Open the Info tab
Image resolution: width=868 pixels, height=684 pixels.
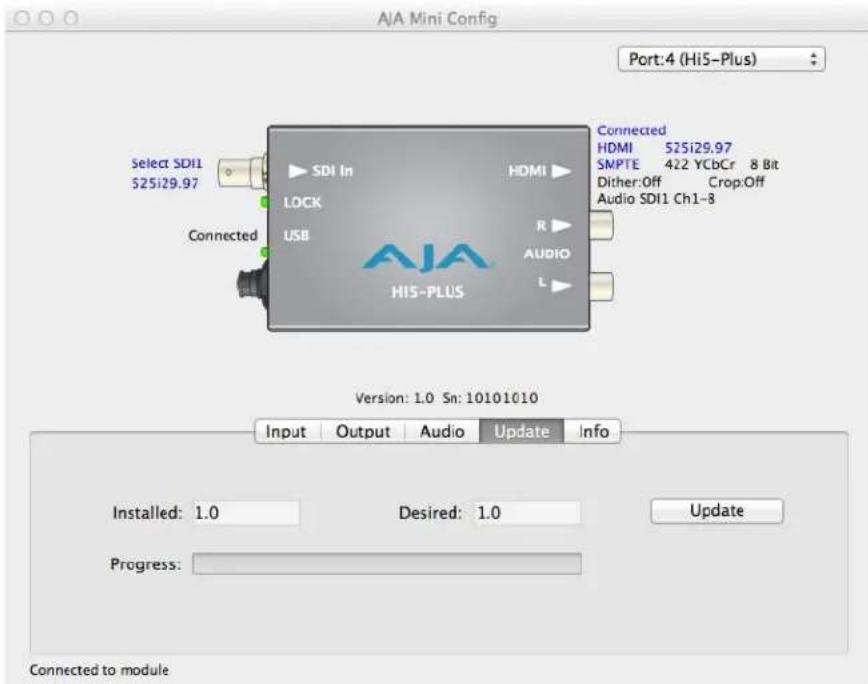point(593,431)
